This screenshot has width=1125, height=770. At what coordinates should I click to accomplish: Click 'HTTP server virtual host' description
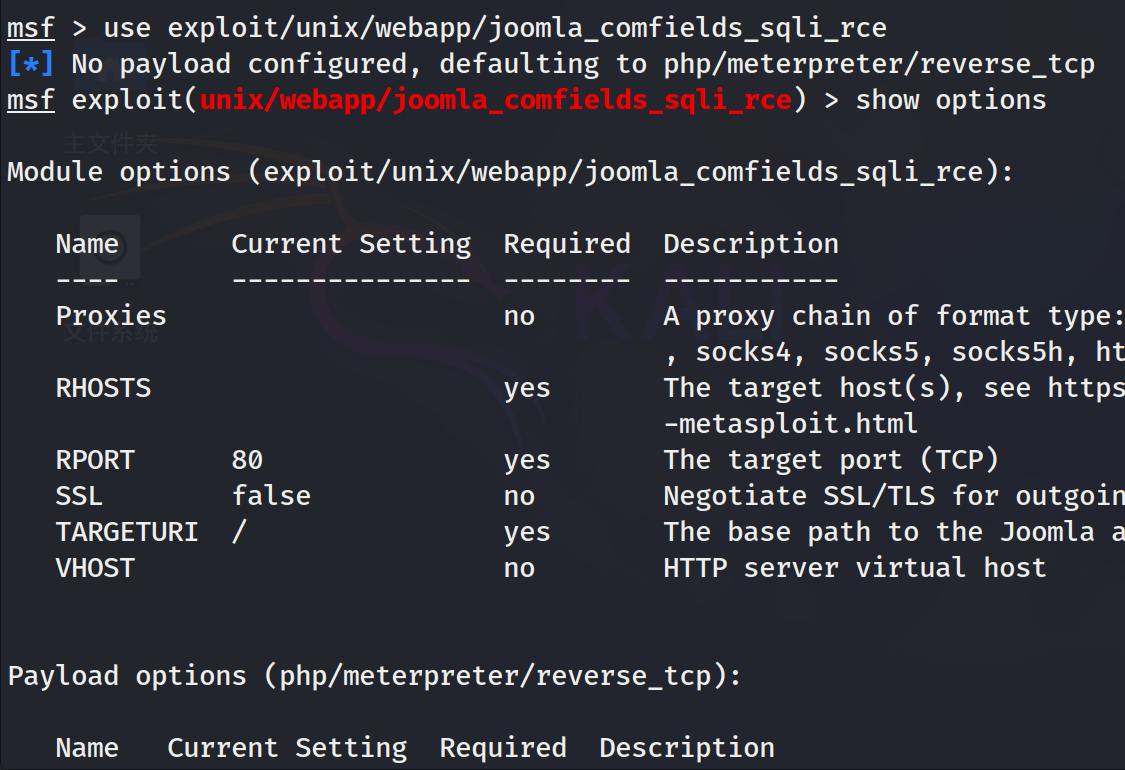(x=855, y=568)
